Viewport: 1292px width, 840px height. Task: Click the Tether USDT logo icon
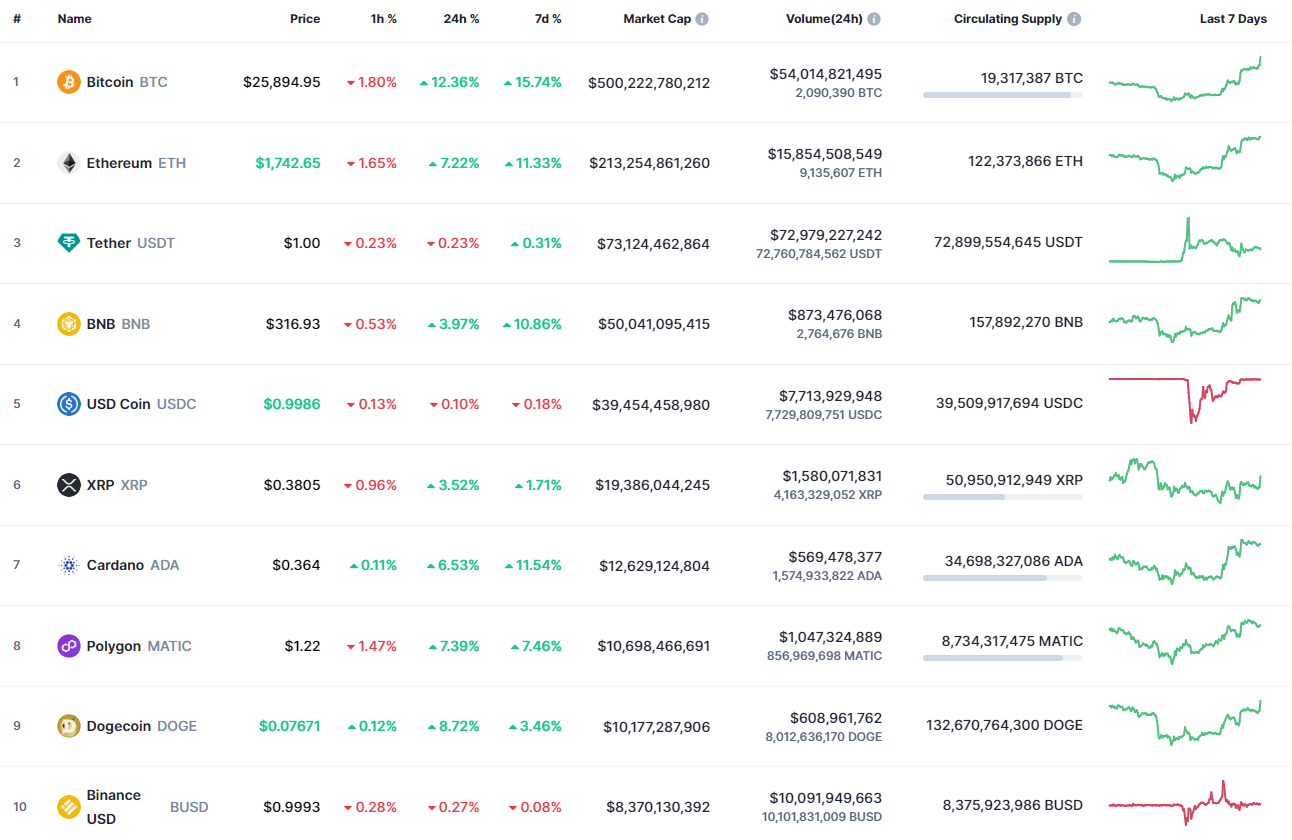click(67, 243)
